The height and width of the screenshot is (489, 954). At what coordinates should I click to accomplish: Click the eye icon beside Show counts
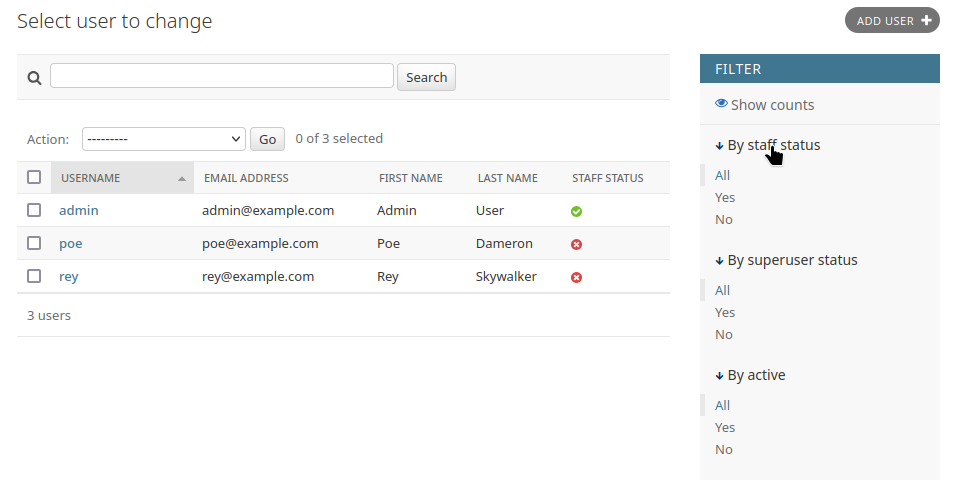[721, 104]
